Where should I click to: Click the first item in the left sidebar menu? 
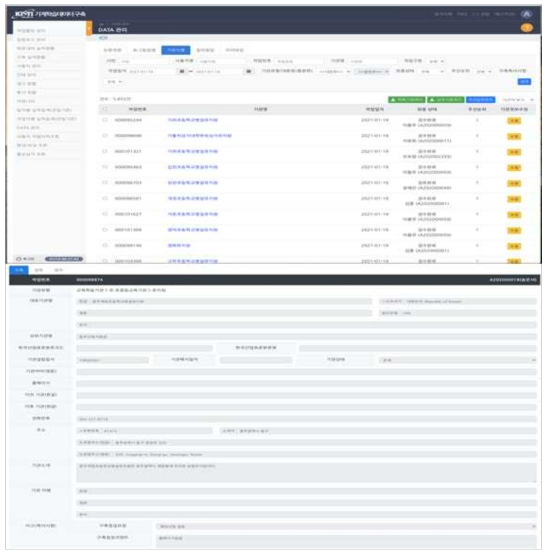pyautogui.click(x=31, y=31)
